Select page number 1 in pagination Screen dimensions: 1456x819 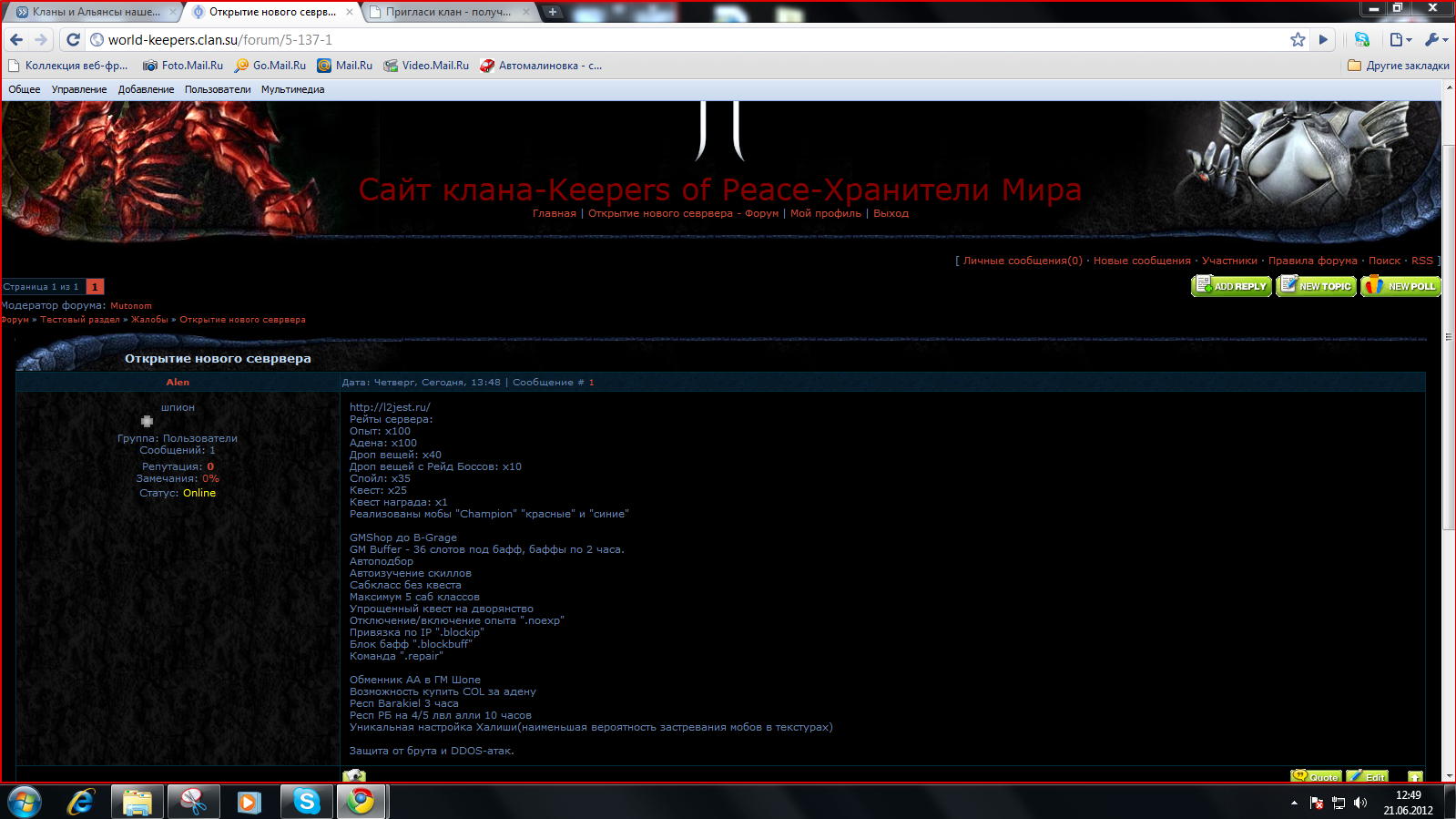coord(95,287)
